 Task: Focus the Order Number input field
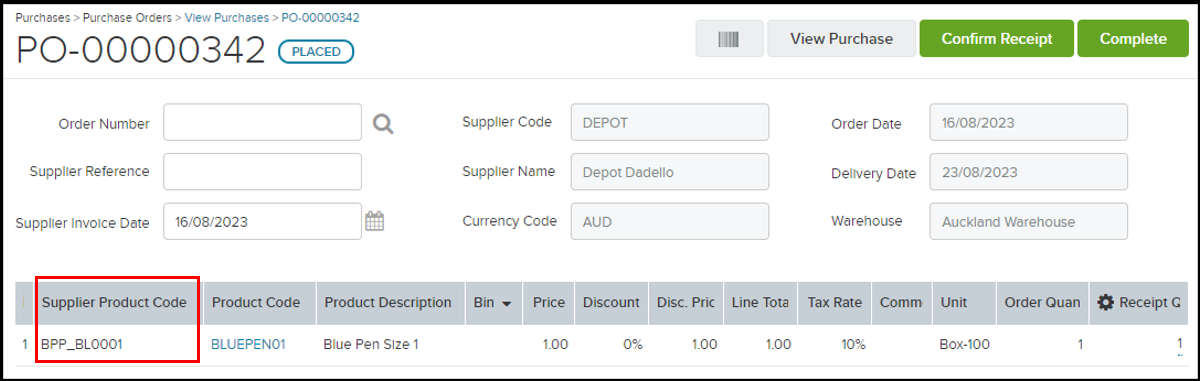(x=262, y=123)
